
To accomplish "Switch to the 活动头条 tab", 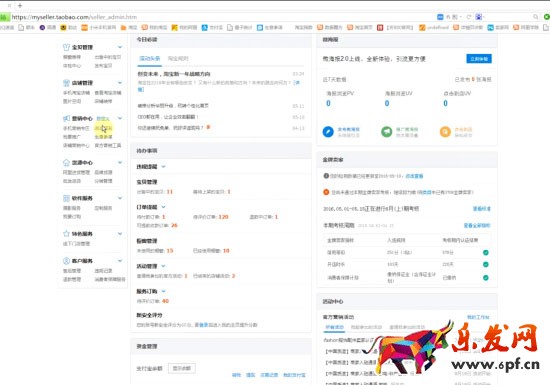I will click(150, 59).
